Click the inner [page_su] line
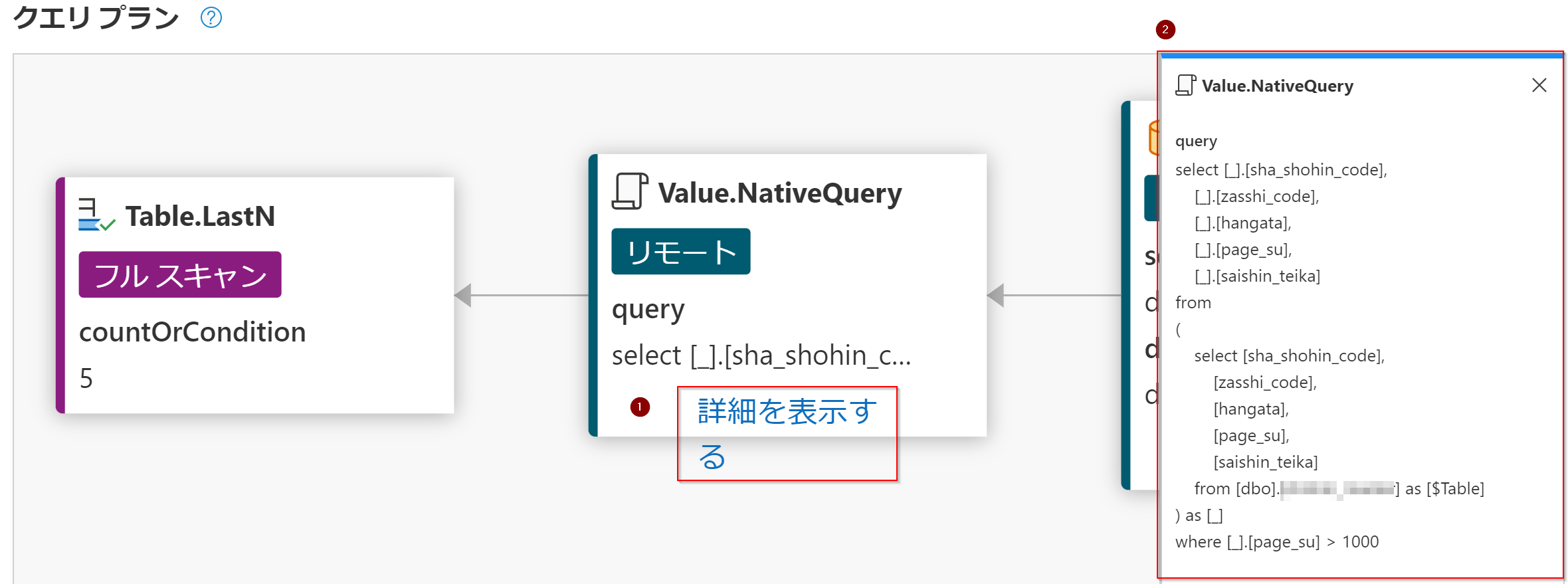This screenshot has width=1568, height=584. coord(1251,436)
